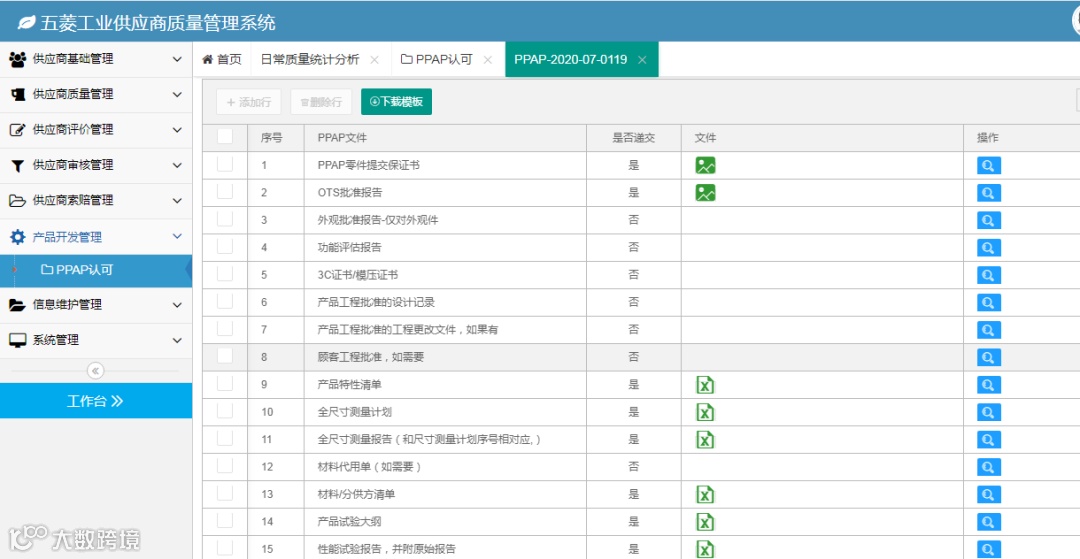This screenshot has width=1080, height=559.
Task: Open Excel file for 产品试验大纲
Action: pyautogui.click(x=705, y=522)
